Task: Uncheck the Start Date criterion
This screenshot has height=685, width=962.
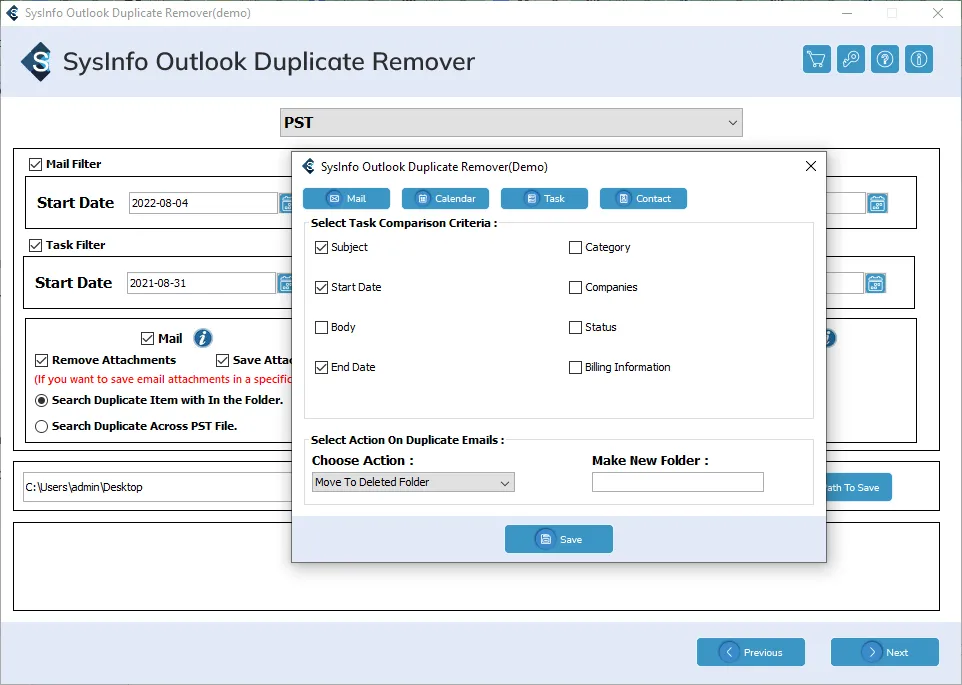Action: (x=321, y=287)
